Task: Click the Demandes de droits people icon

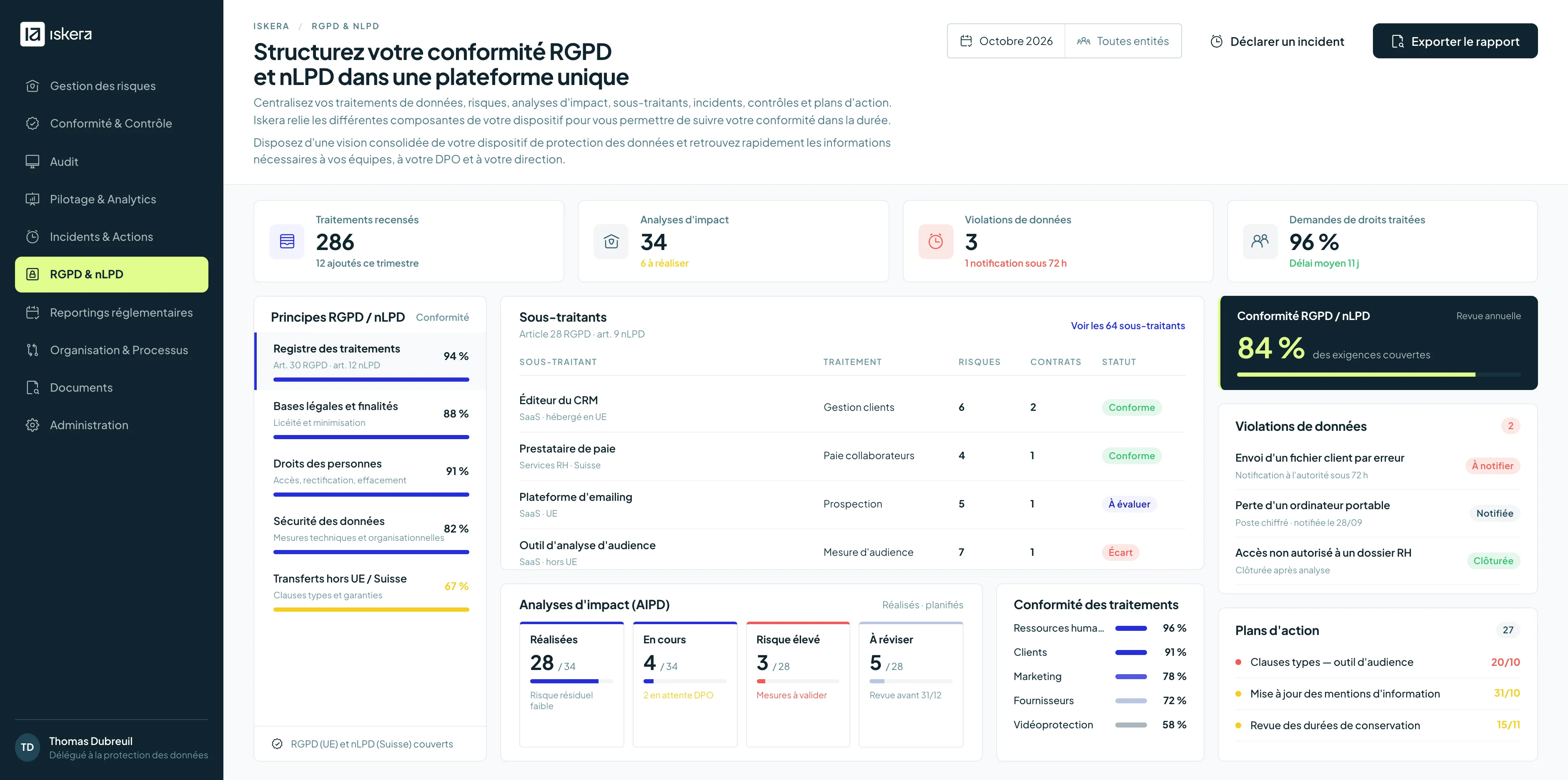Action: [1260, 242]
